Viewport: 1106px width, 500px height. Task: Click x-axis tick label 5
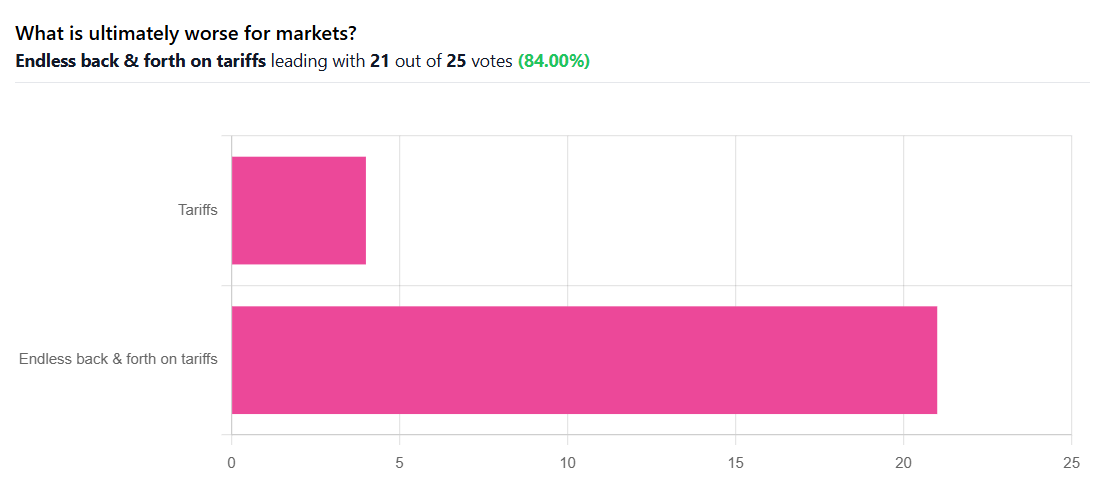(399, 463)
